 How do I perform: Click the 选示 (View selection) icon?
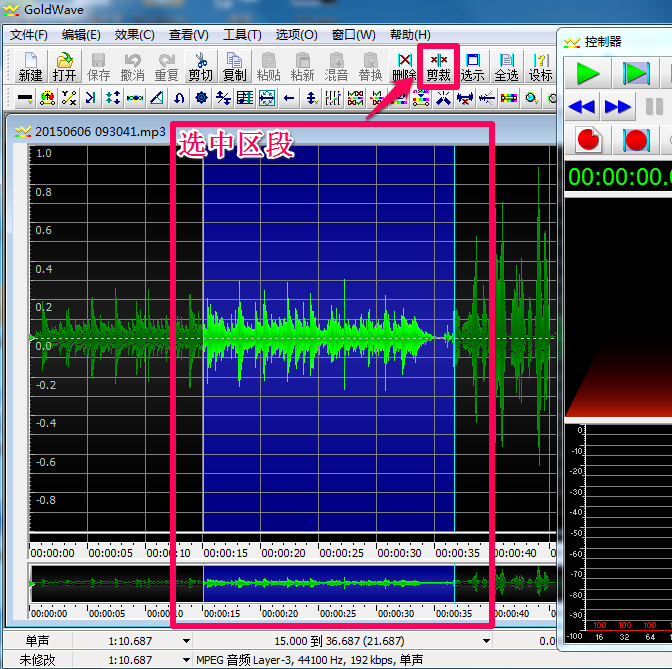pos(472,66)
